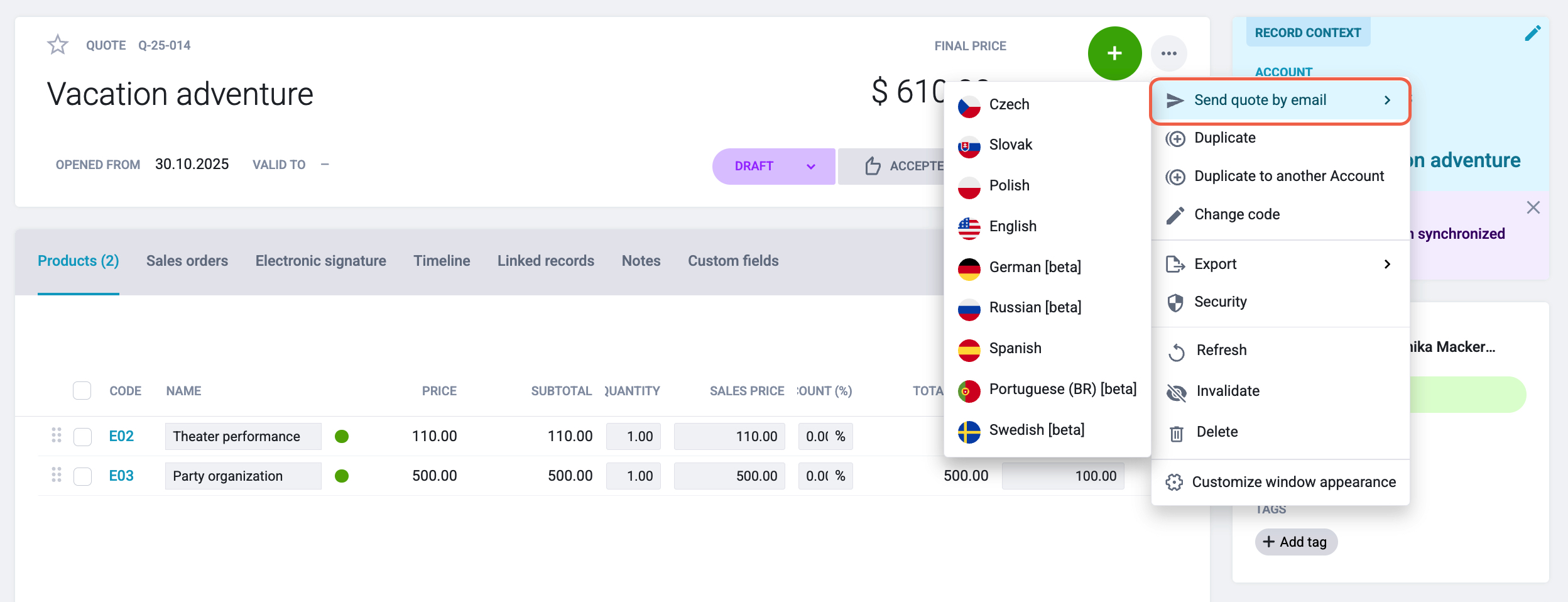Open the DRAFT status dropdown

point(773,166)
